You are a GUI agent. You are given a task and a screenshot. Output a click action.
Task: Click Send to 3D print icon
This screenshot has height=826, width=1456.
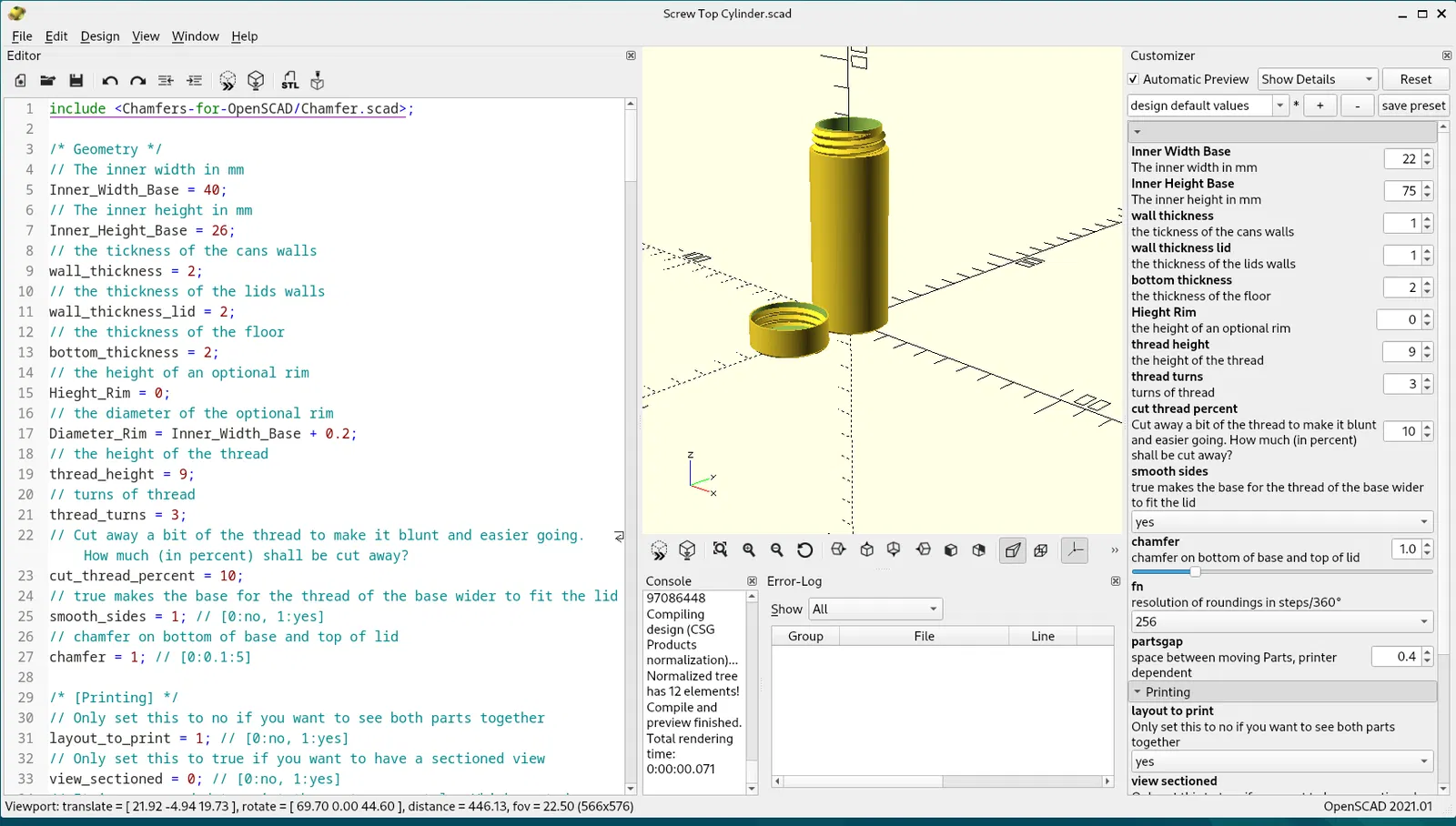[318, 81]
